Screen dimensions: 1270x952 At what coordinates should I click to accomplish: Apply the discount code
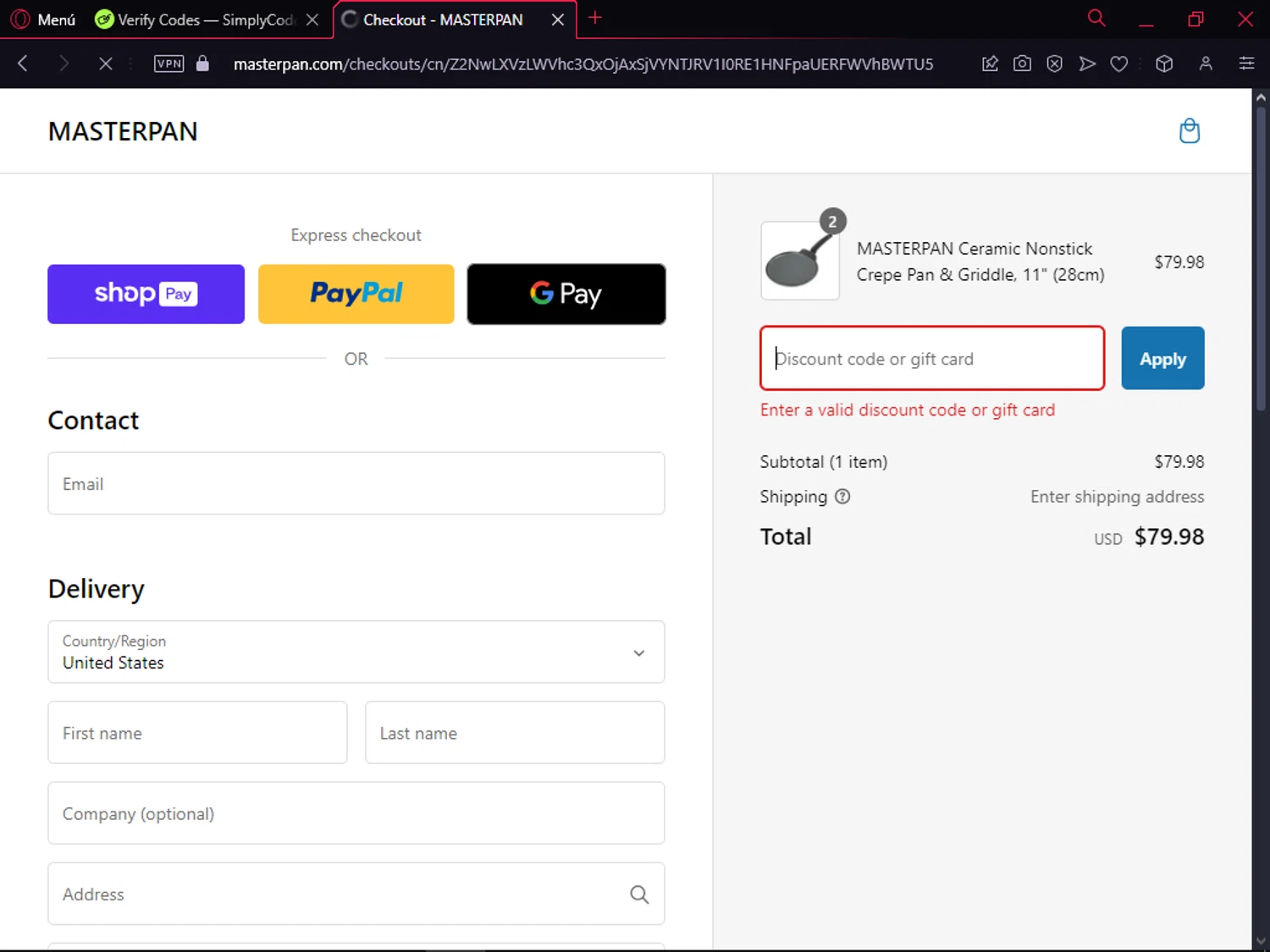[x=1162, y=358]
